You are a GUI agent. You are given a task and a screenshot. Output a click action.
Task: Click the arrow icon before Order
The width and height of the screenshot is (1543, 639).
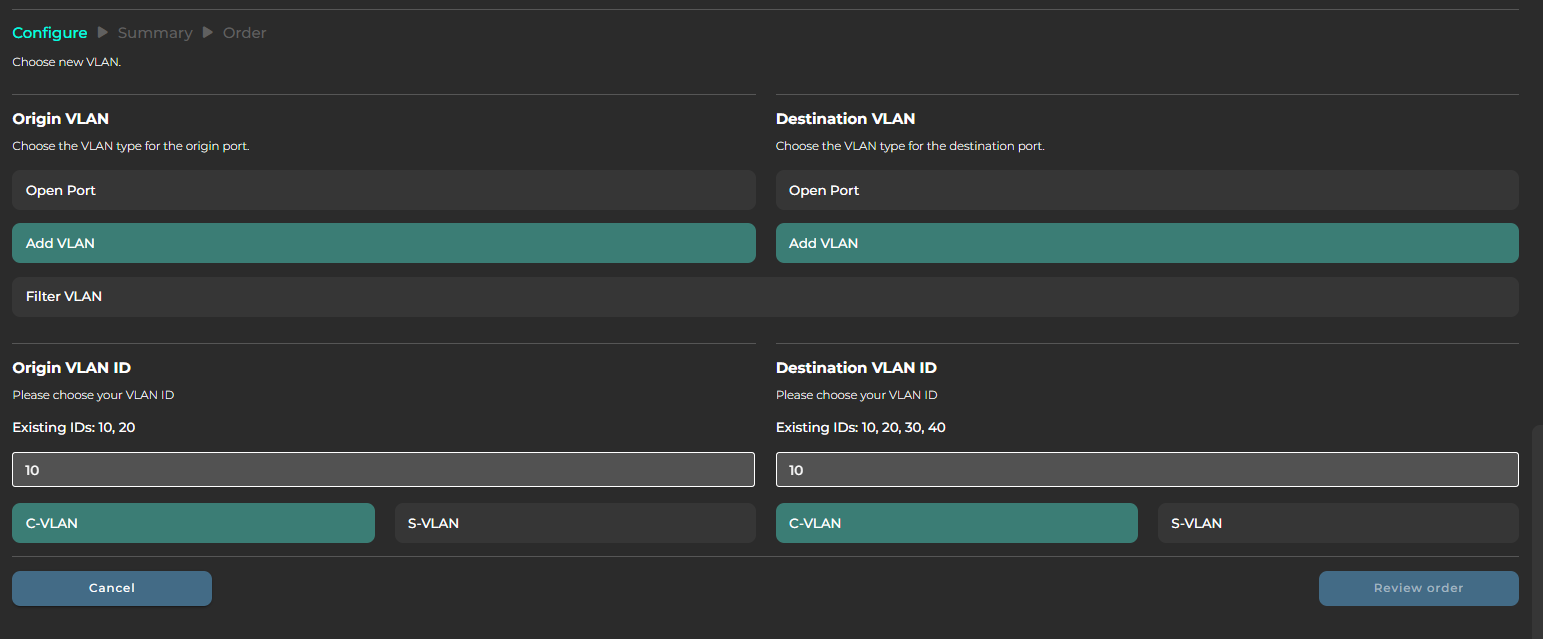(208, 33)
